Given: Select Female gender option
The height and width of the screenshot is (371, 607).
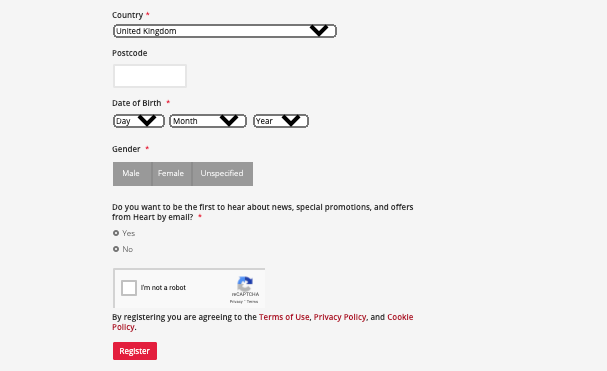Looking at the screenshot, I should (x=171, y=173).
